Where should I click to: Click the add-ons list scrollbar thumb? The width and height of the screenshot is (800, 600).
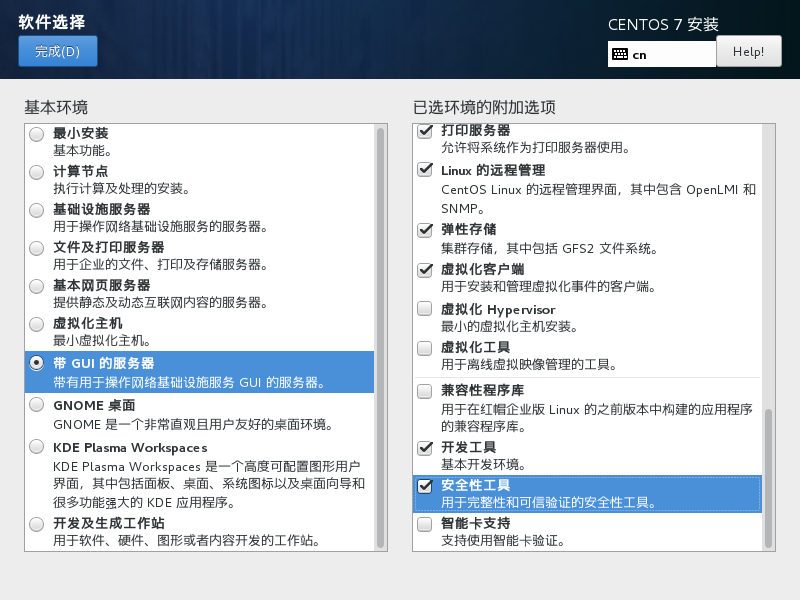tap(768, 478)
